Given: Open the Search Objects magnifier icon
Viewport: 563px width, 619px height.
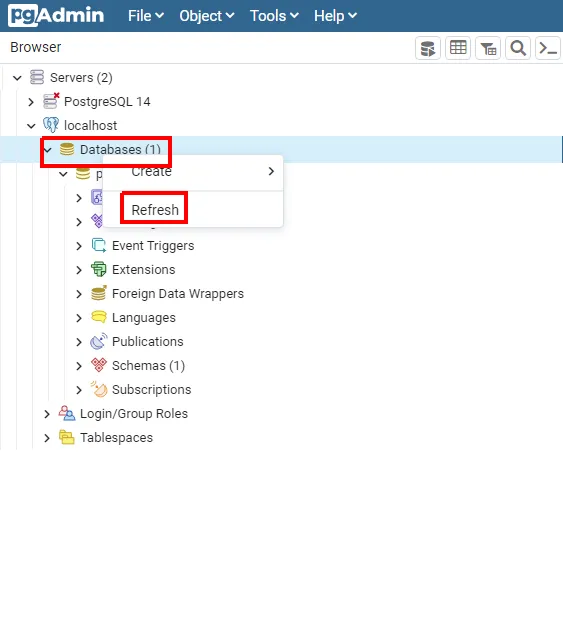Looking at the screenshot, I should click(518, 48).
